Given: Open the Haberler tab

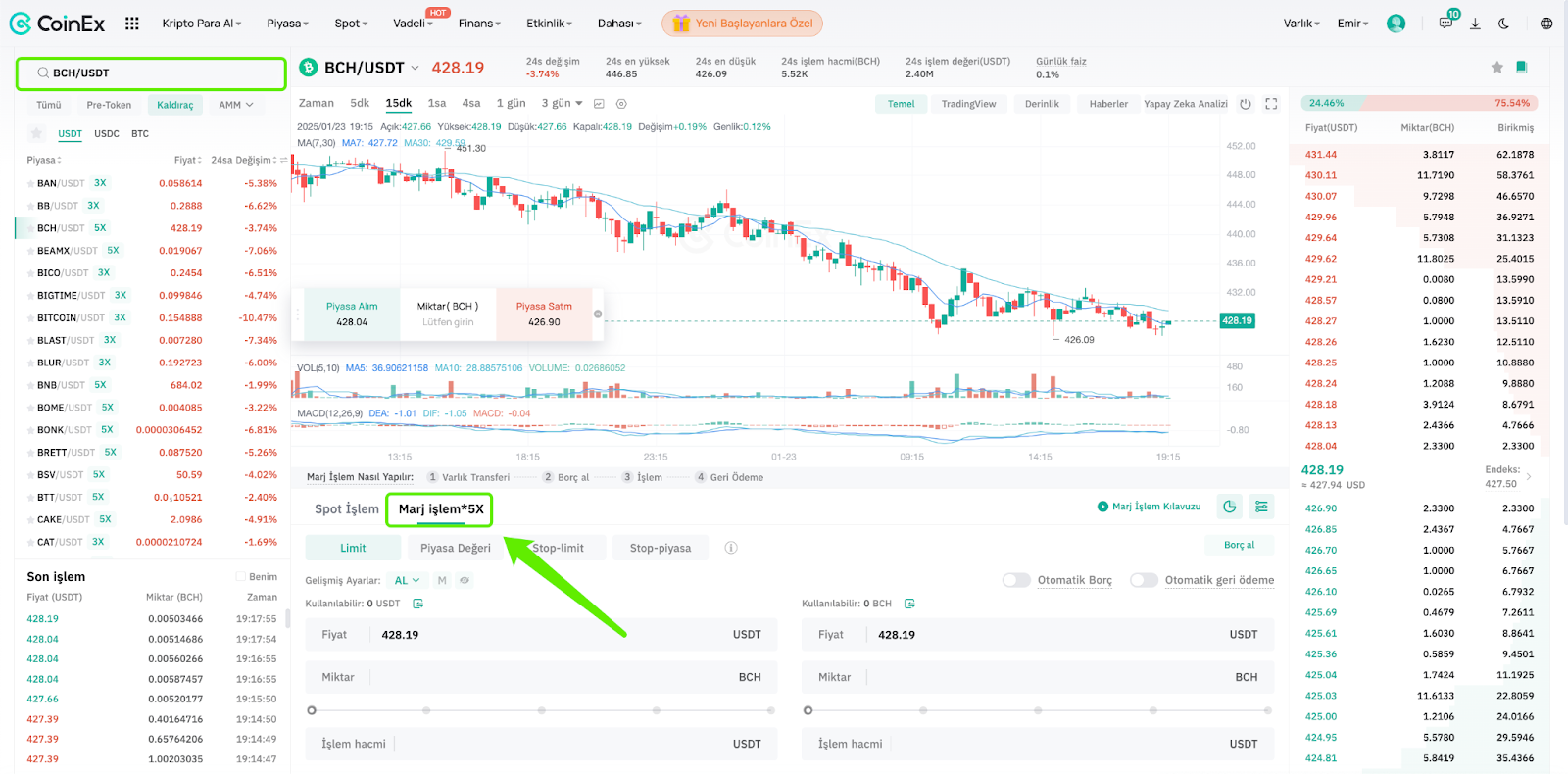Looking at the screenshot, I should pyautogui.click(x=1108, y=104).
